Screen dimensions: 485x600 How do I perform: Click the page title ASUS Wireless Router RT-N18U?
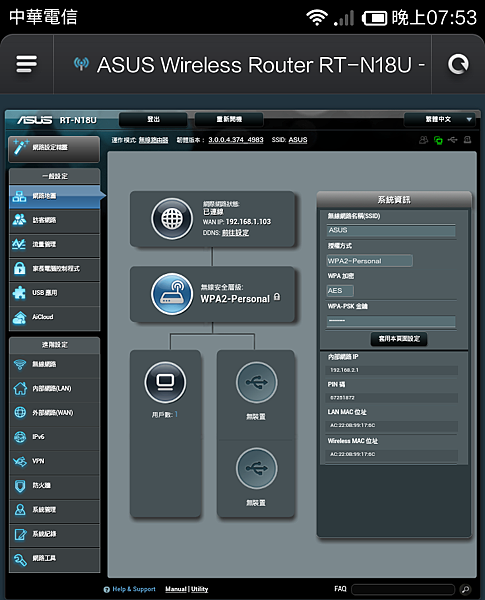pyautogui.click(x=261, y=64)
